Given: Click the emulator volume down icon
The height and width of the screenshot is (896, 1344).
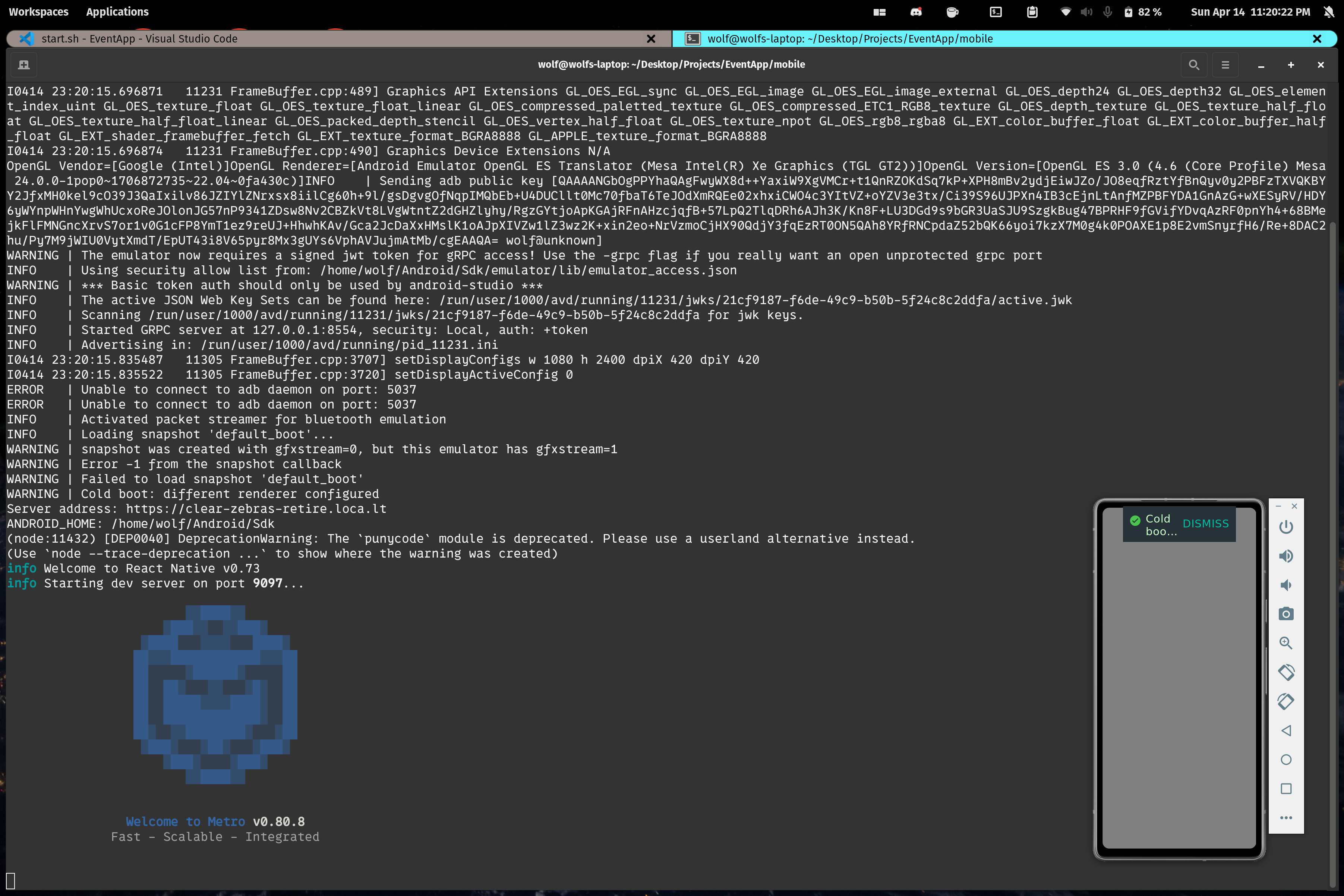Looking at the screenshot, I should 1286,585.
